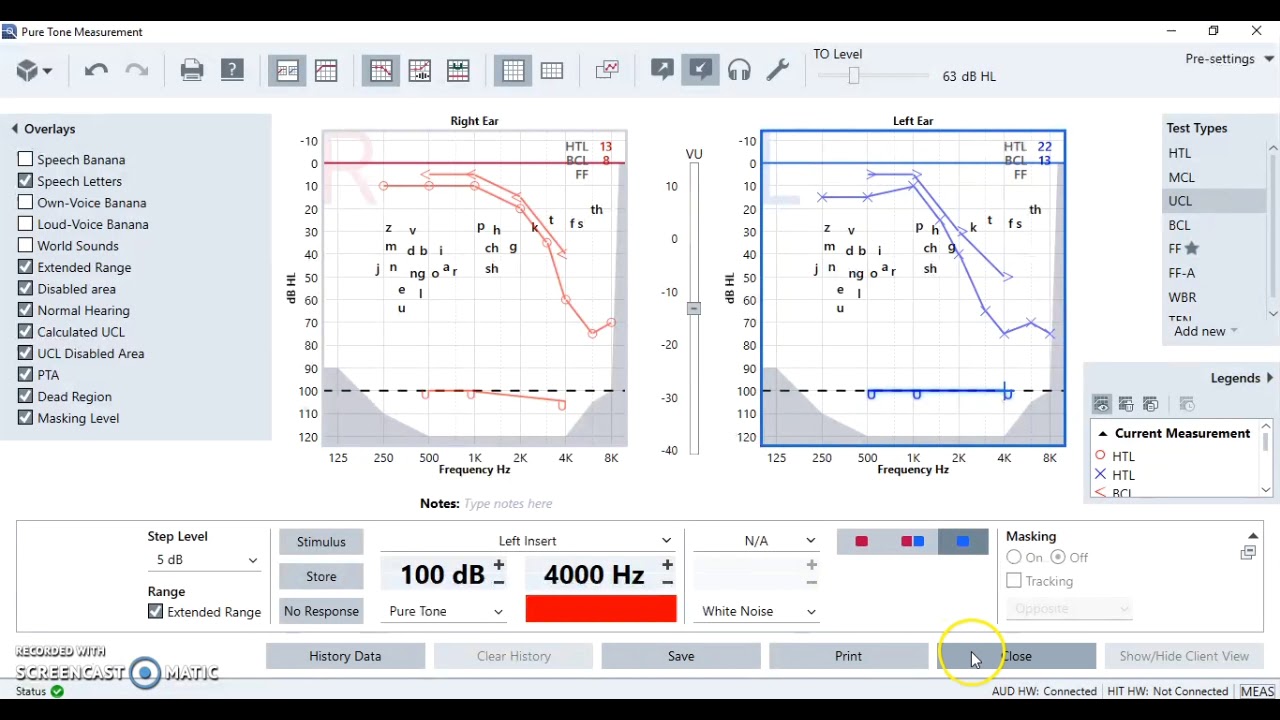Toggle the Extended Range checkbox under Range
The height and width of the screenshot is (720, 1280).
155,611
